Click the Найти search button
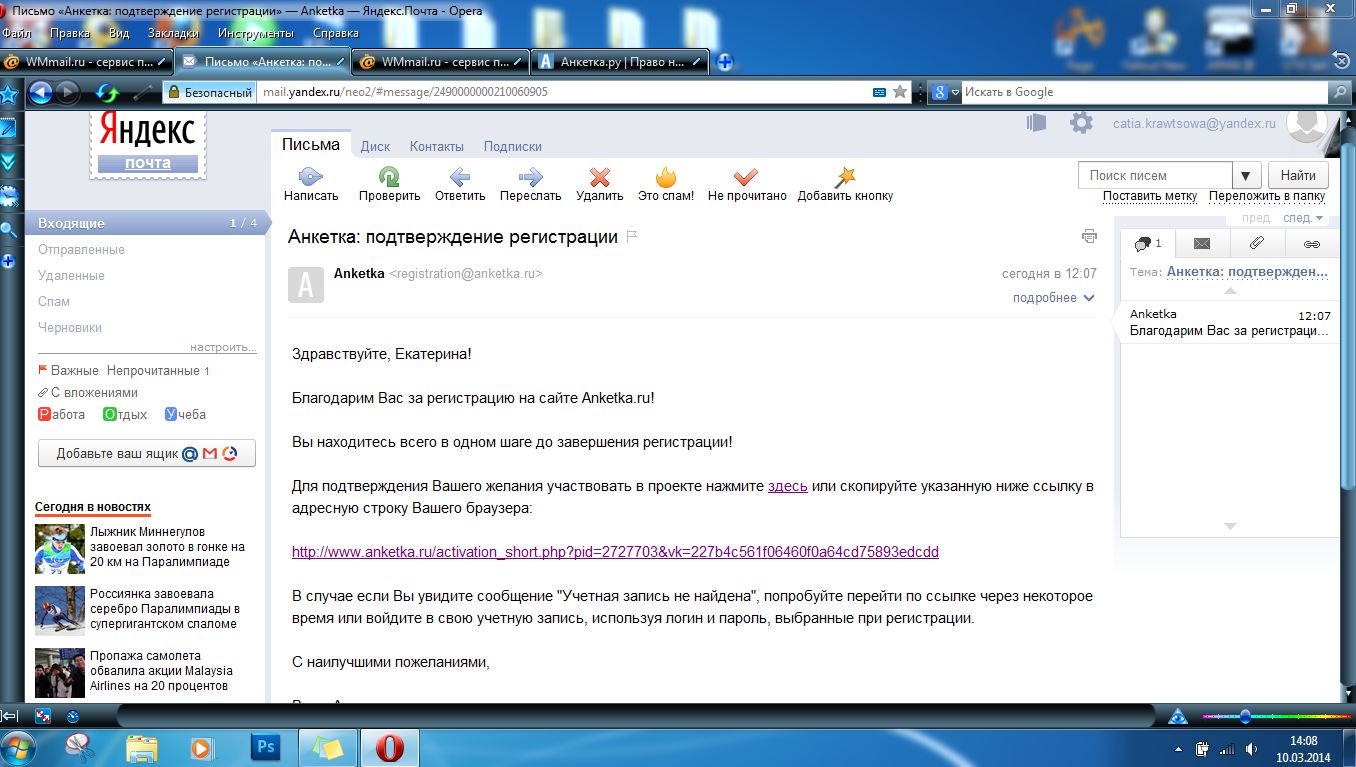Viewport: 1356px width, 767px height. [x=1298, y=176]
